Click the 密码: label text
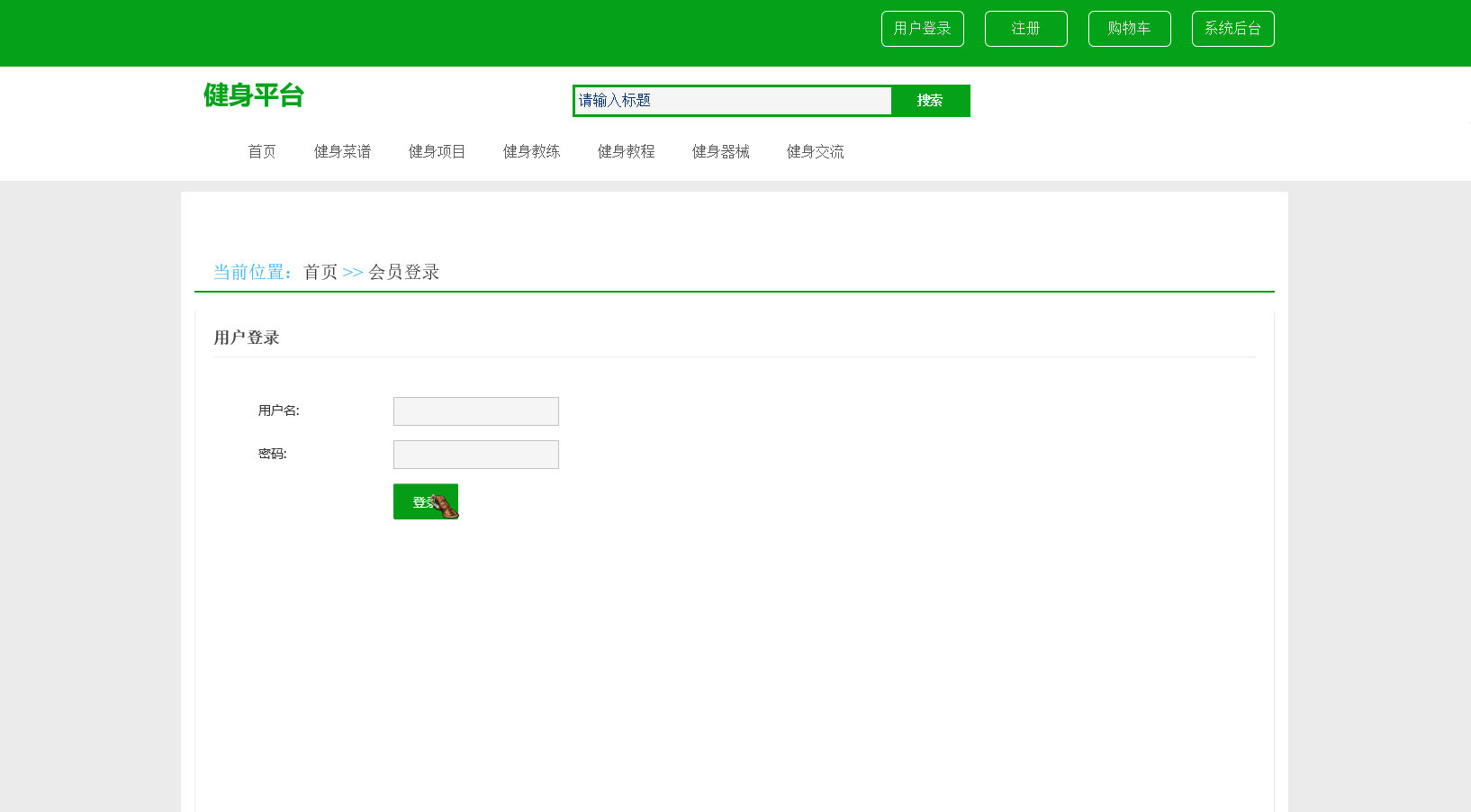The image size is (1471, 812). click(x=273, y=454)
